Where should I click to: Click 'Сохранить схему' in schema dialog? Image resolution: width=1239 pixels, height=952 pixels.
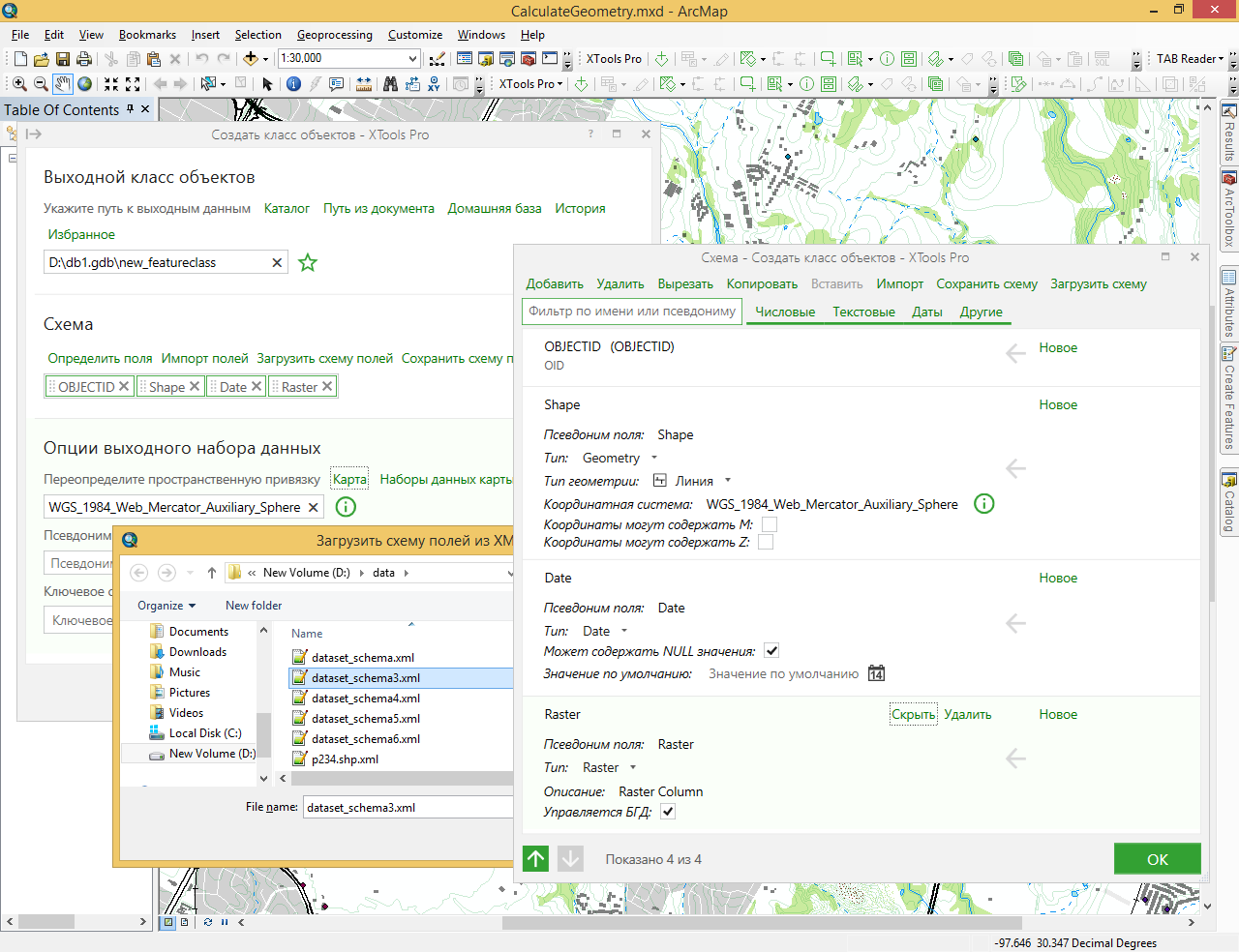coord(986,283)
